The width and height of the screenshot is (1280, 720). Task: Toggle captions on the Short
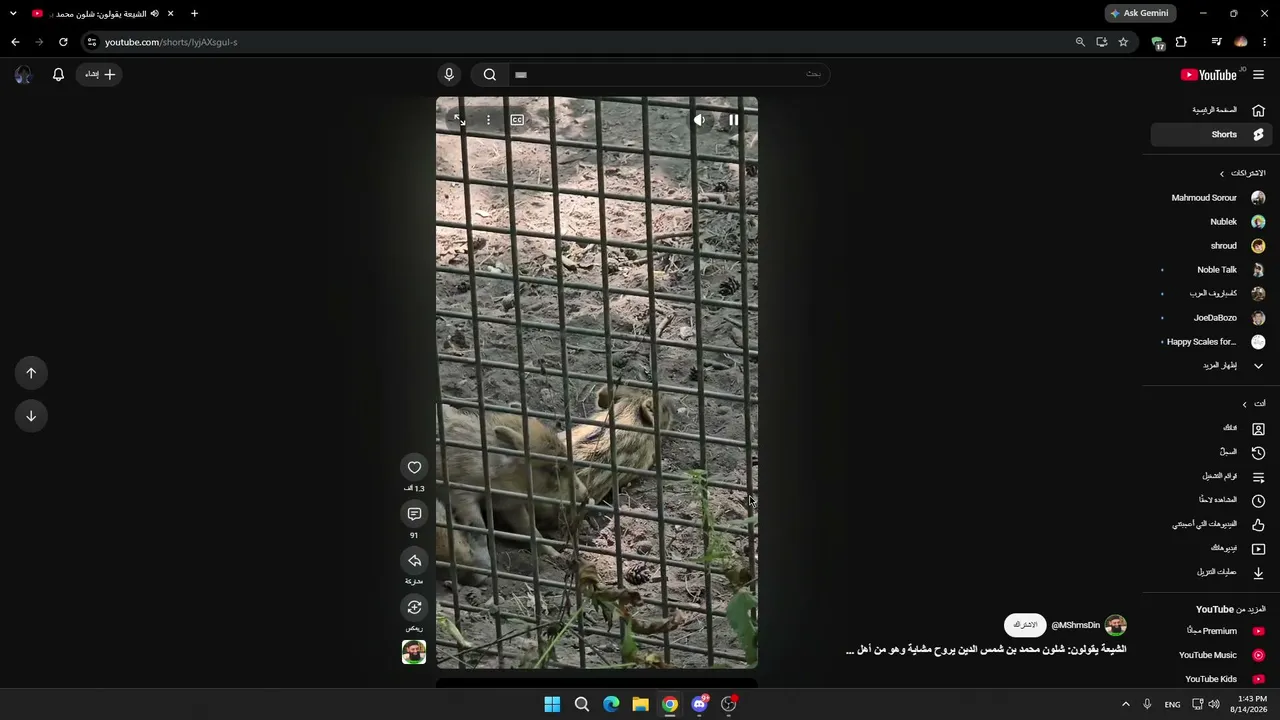click(517, 120)
